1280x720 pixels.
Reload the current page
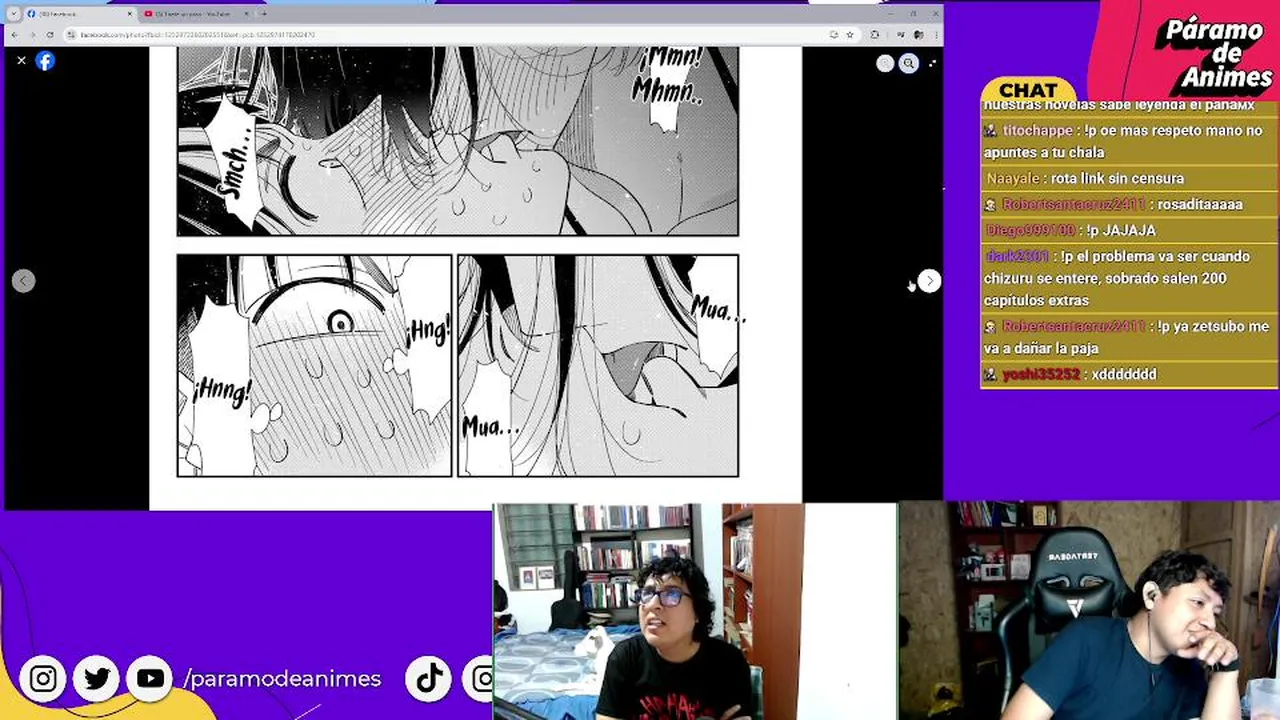pyautogui.click(x=50, y=35)
